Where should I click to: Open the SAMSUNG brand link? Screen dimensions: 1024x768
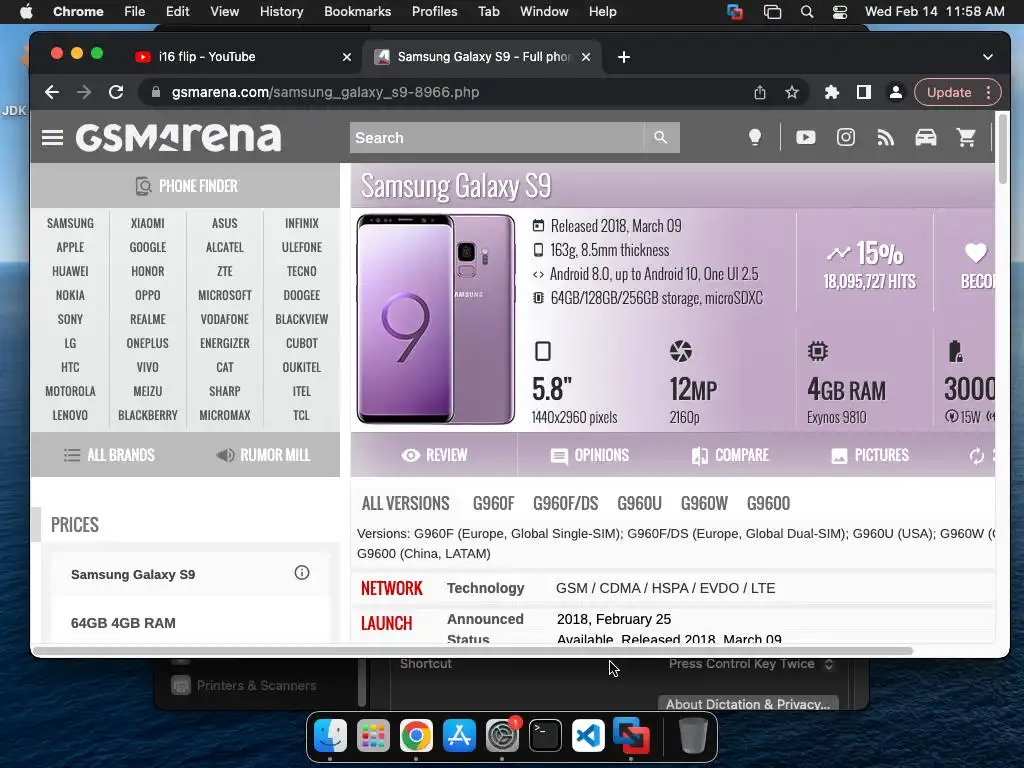(x=70, y=223)
